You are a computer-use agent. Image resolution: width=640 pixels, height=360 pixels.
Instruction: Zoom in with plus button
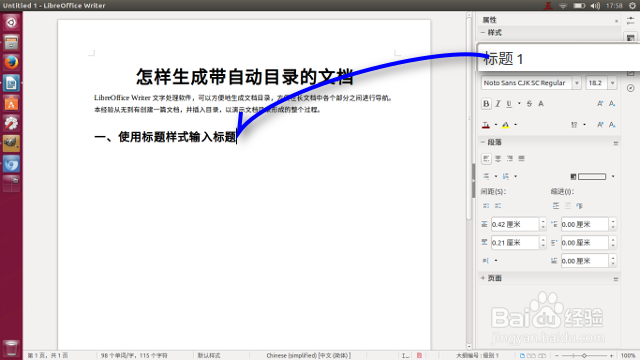611,356
